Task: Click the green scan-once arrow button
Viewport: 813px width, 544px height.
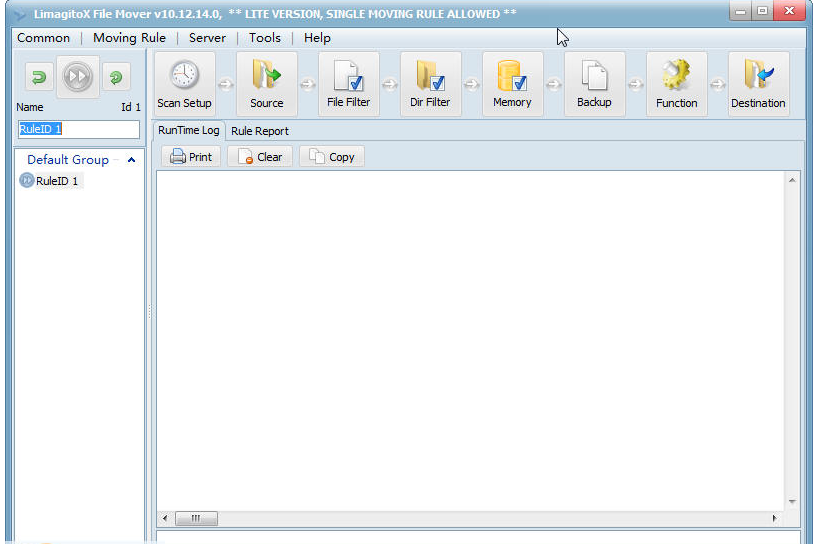Action: (39, 77)
